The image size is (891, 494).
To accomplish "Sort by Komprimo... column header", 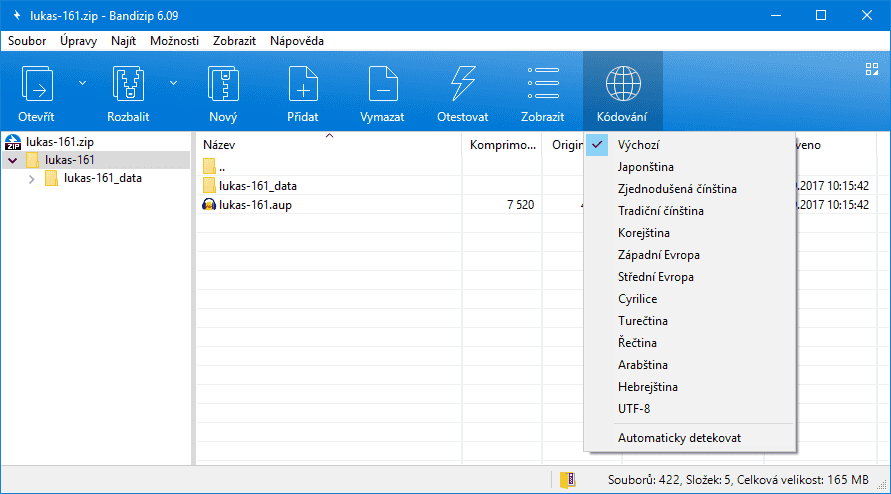I will coord(502,145).
